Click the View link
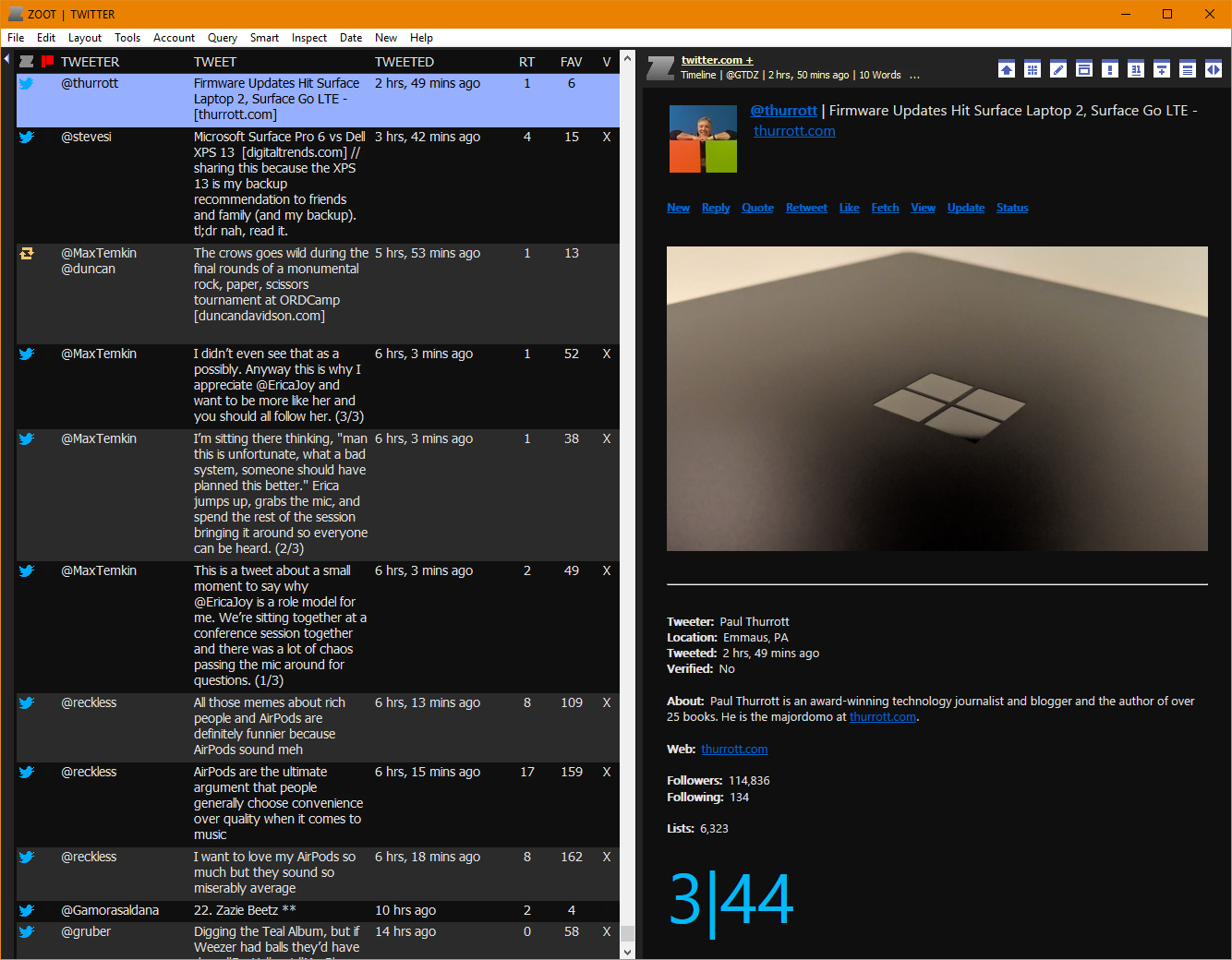This screenshot has width=1232, height=960. pyautogui.click(x=923, y=208)
